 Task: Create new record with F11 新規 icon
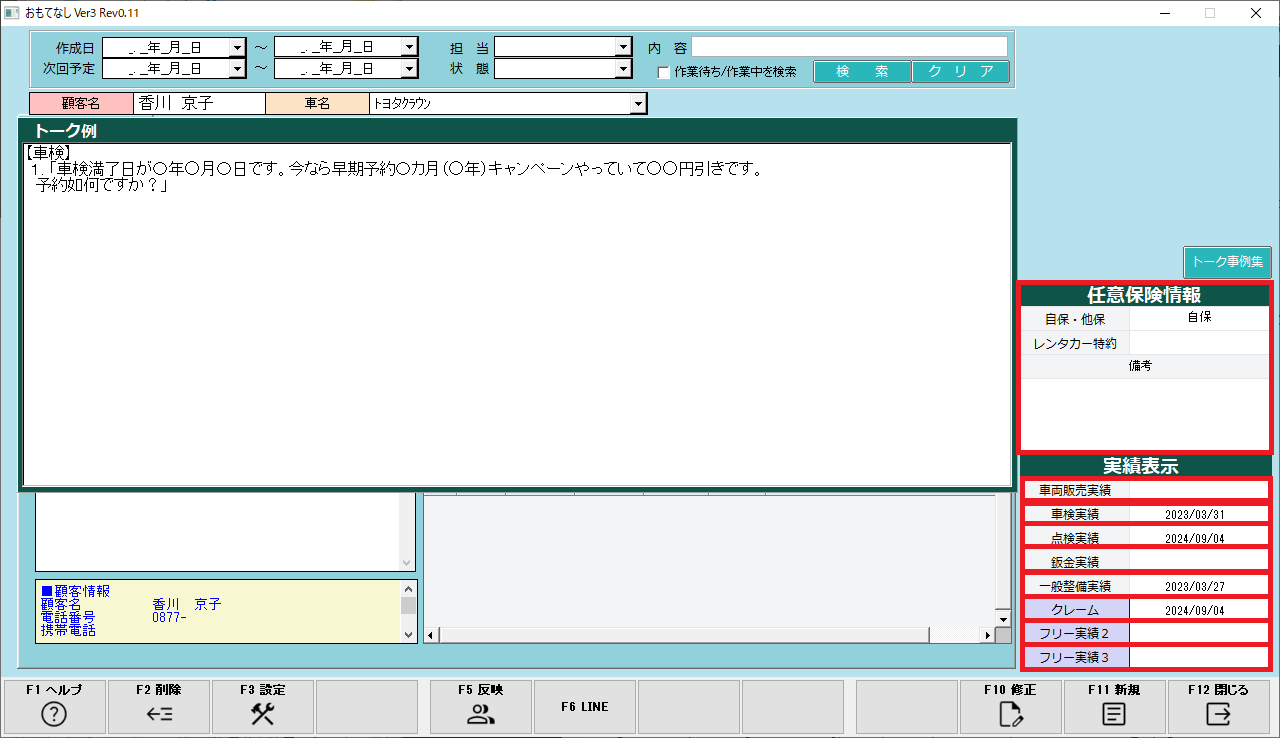pos(1114,714)
